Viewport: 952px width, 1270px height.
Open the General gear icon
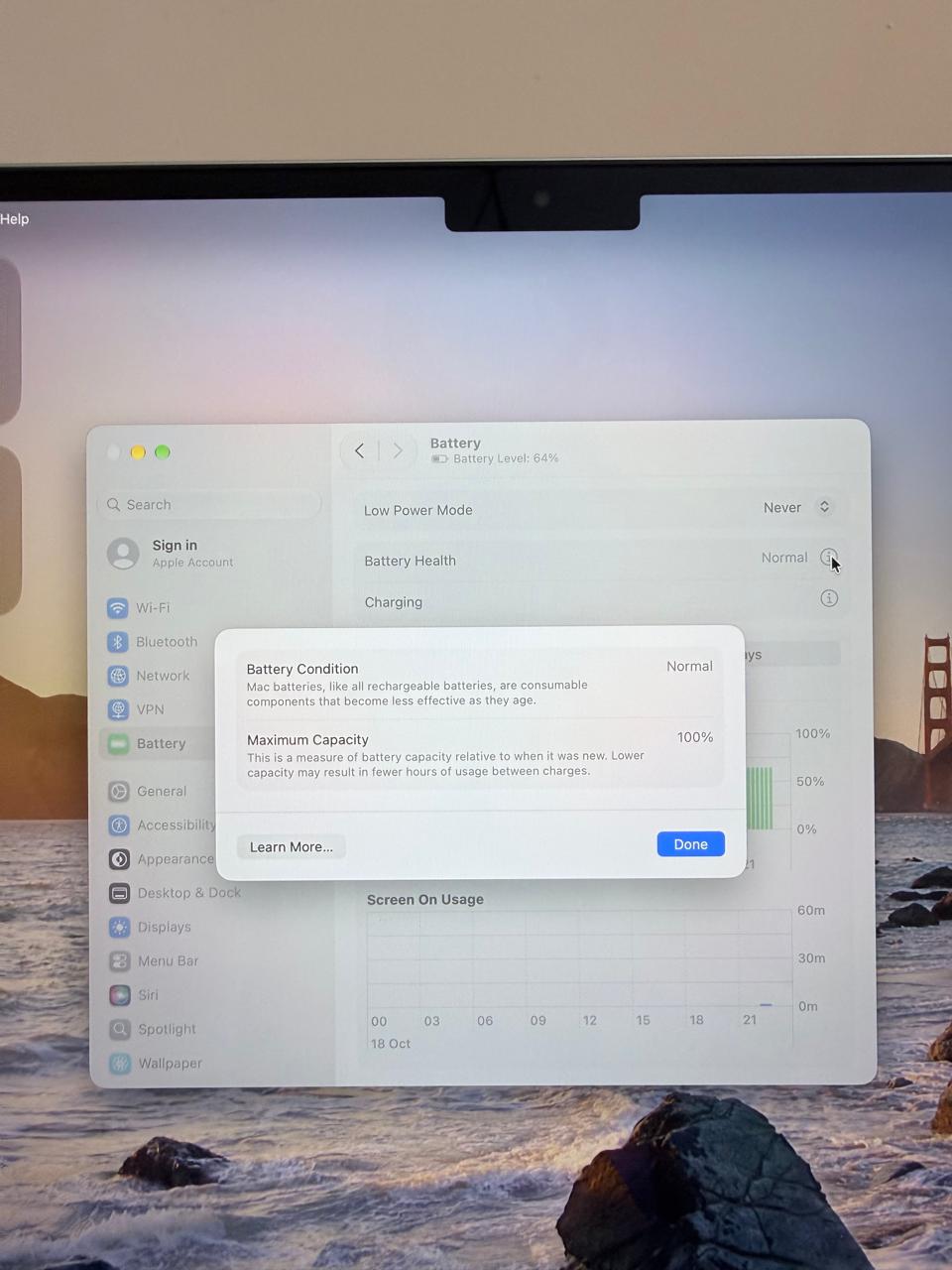119,791
